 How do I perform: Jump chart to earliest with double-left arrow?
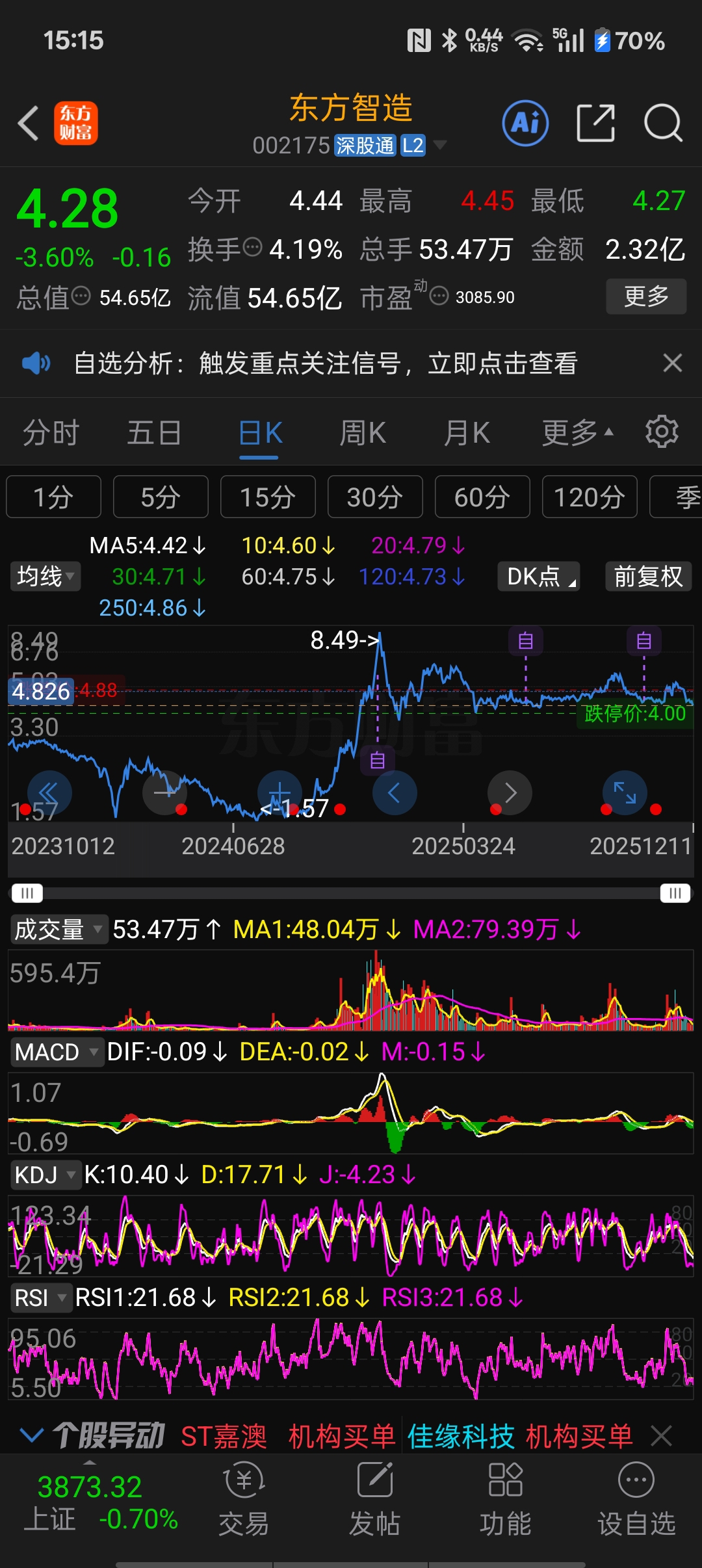49,793
